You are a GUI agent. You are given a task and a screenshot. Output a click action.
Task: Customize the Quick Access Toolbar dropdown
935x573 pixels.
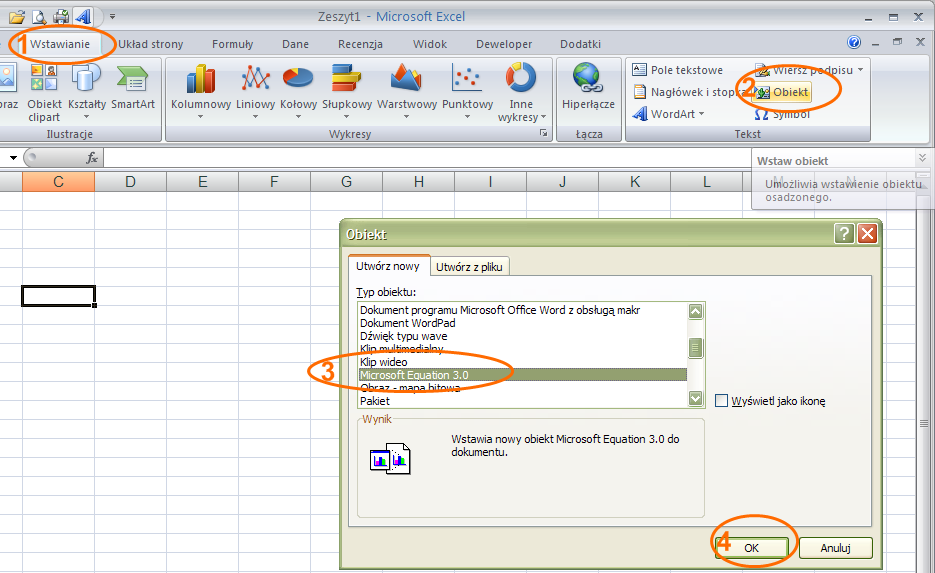(x=112, y=17)
